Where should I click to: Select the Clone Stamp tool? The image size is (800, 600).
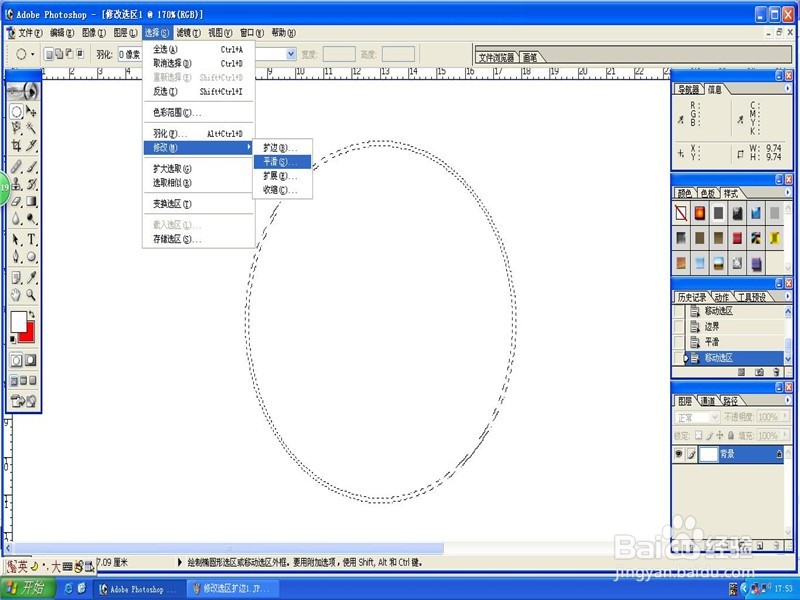(x=16, y=184)
